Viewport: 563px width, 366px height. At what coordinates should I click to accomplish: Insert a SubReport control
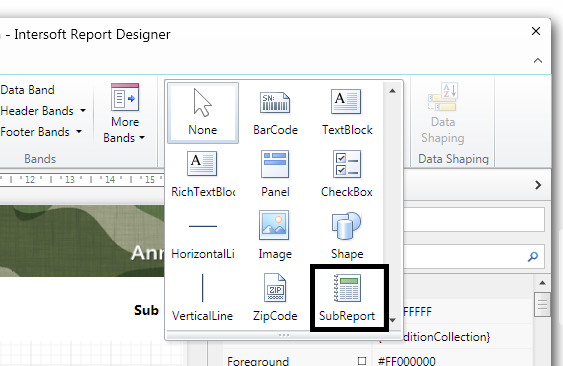pyautogui.click(x=347, y=298)
